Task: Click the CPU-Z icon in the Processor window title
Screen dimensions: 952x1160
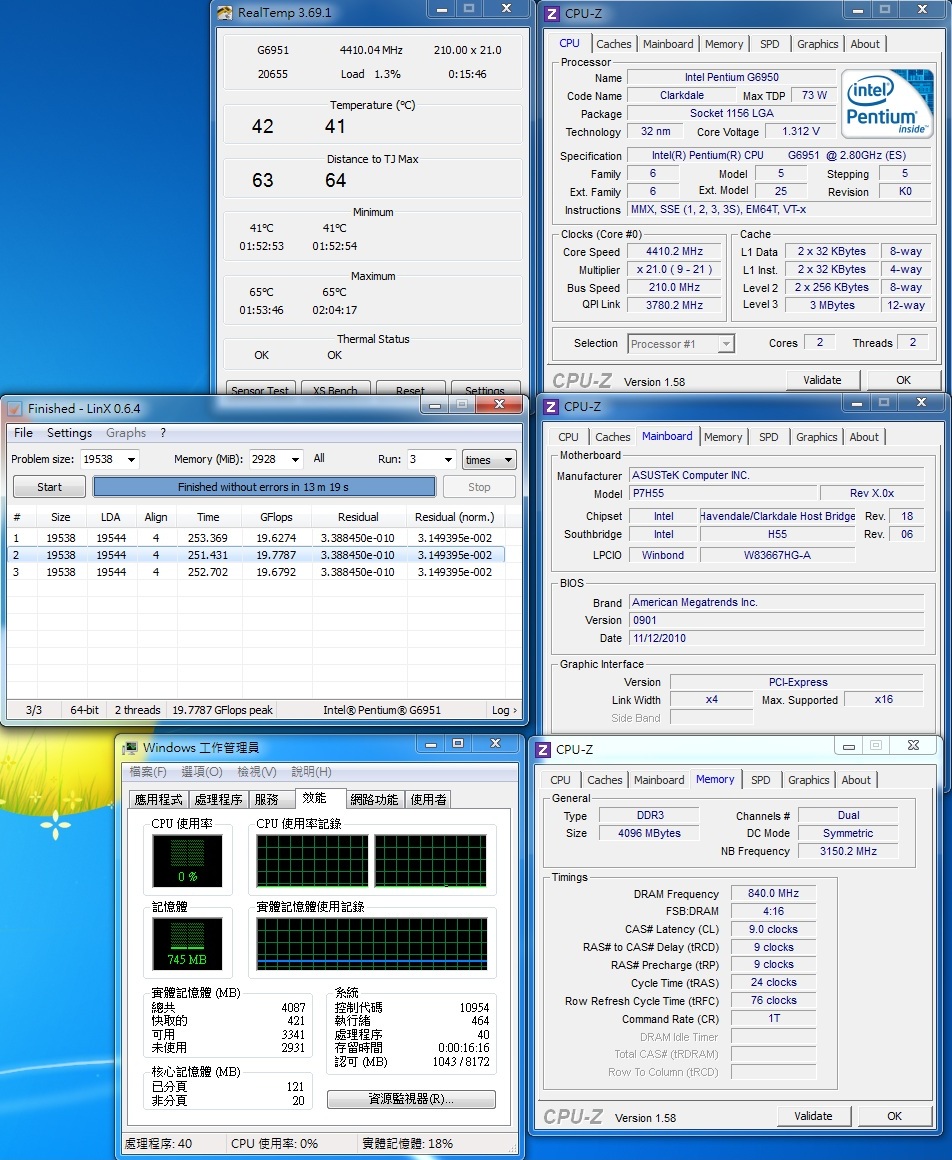Action: 552,13
